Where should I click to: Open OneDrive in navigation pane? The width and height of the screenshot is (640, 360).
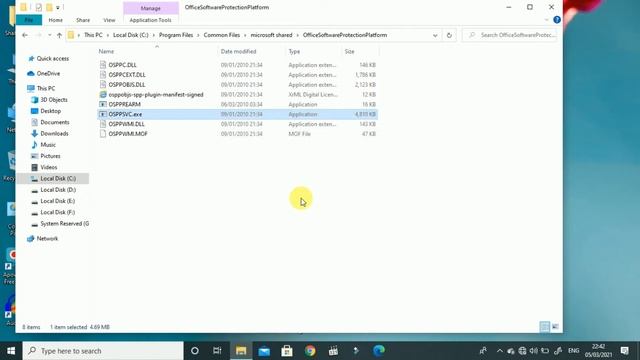48,73
